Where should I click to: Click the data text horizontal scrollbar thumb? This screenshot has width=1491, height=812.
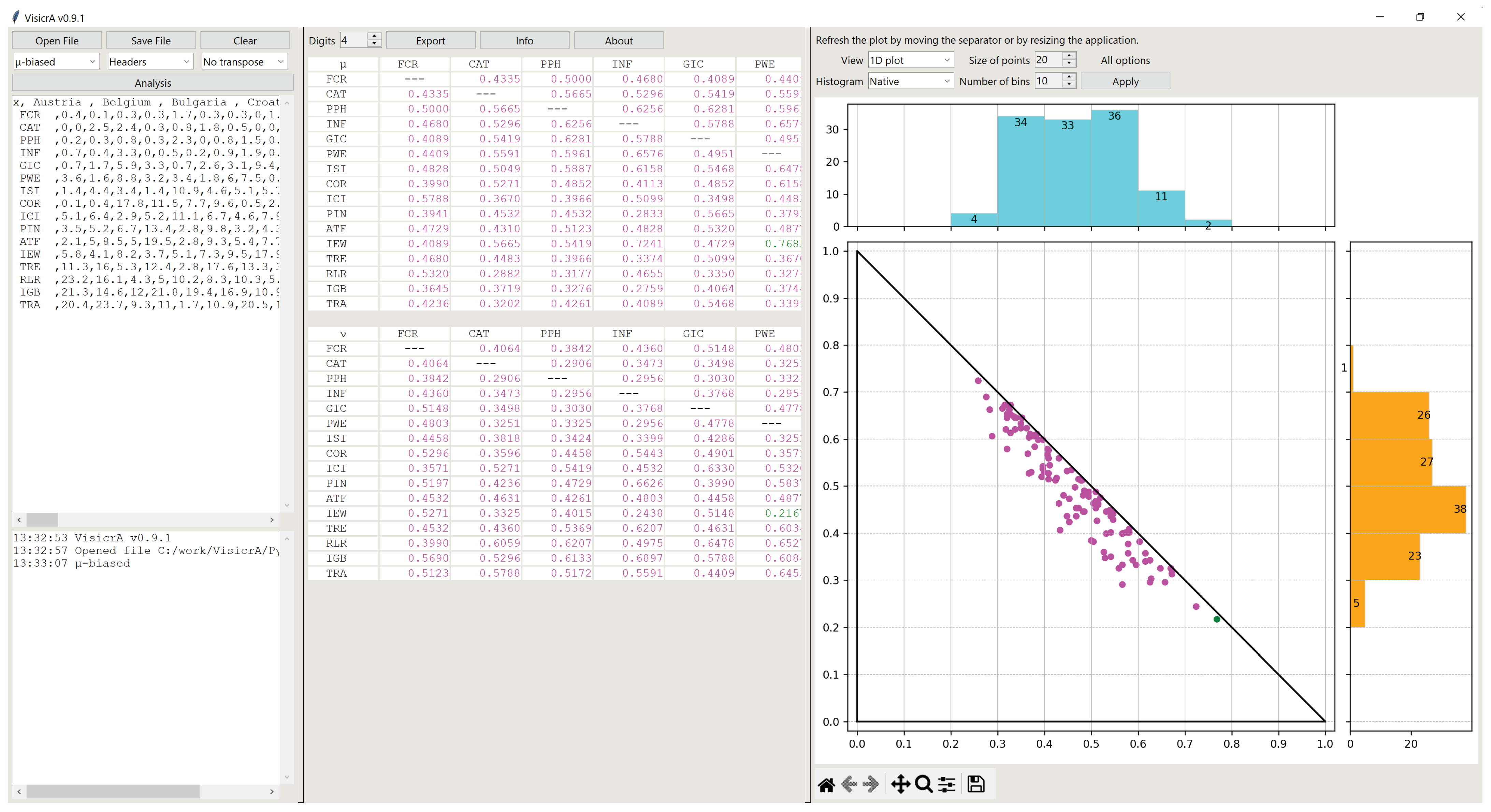point(42,520)
